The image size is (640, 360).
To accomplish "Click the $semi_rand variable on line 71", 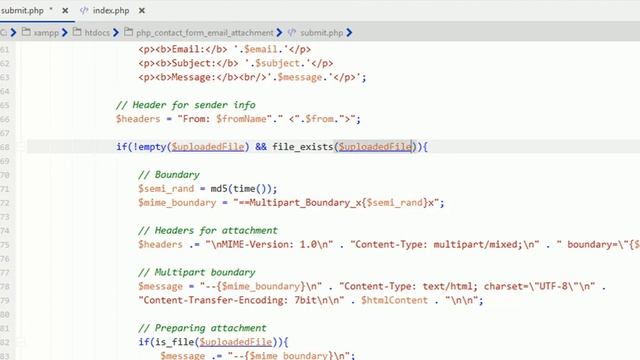I will (166, 189).
